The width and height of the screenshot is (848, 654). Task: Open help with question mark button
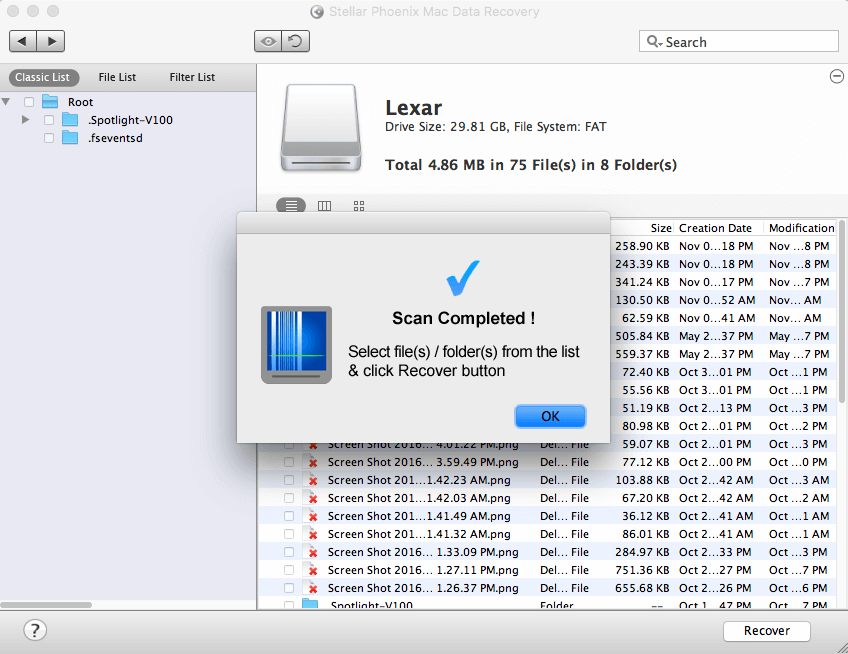click(35, 630)
